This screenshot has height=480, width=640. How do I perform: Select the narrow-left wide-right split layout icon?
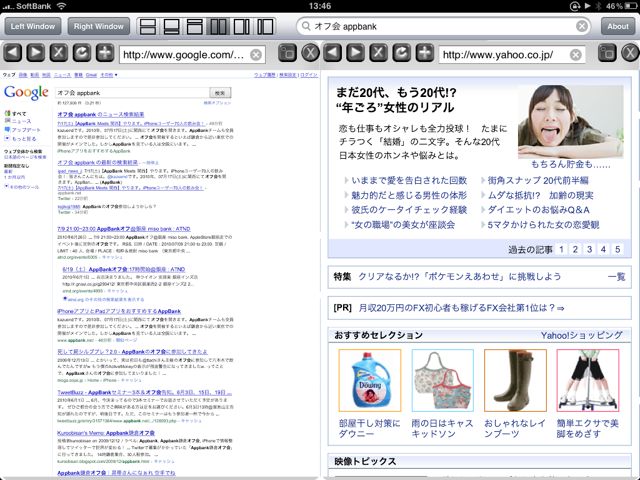click(265, 27)
